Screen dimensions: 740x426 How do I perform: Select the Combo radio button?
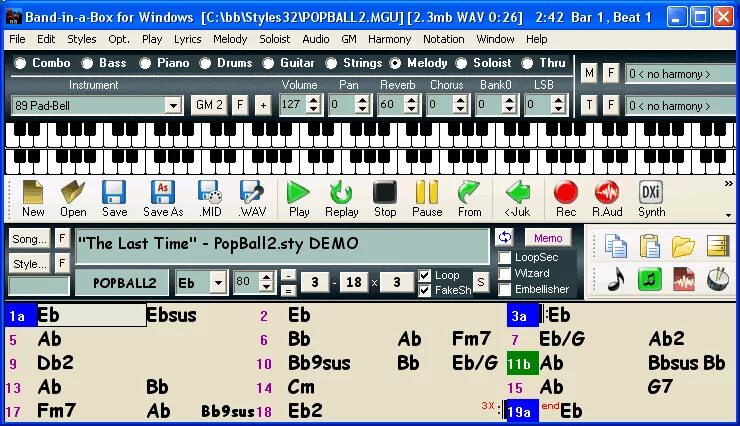[x=20, y=63]
